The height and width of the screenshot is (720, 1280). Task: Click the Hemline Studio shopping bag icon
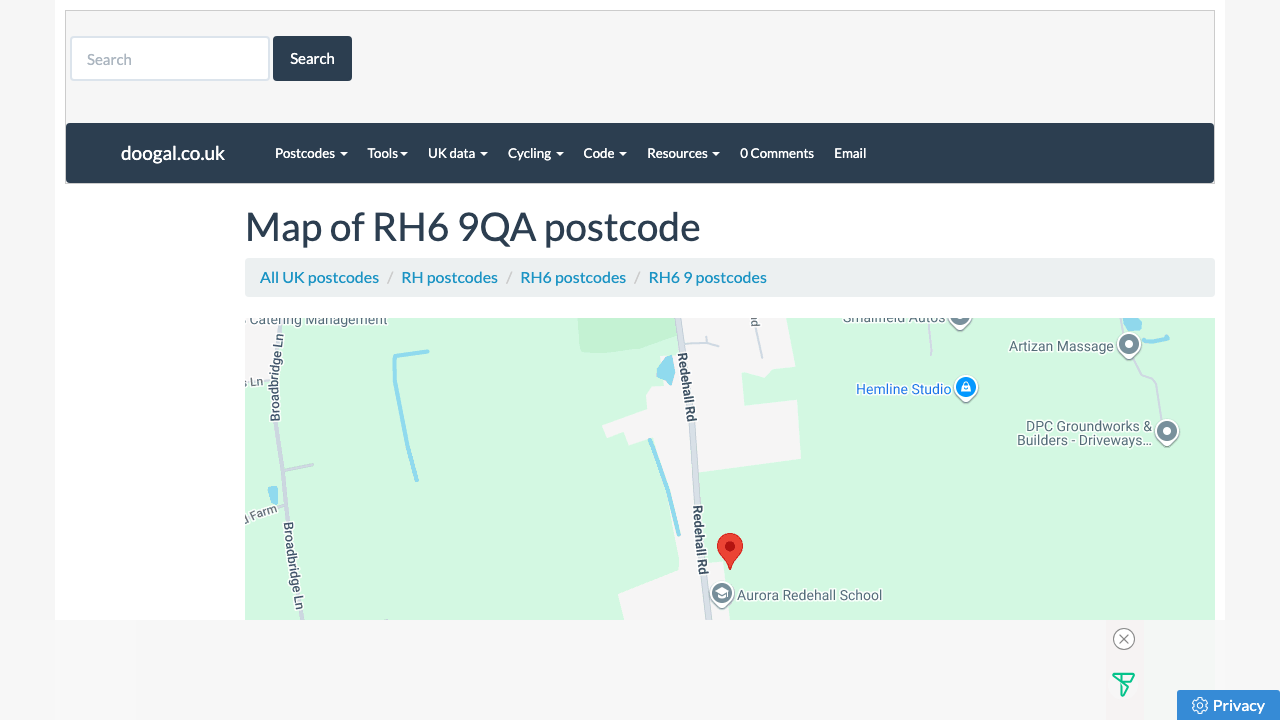[966, 388]
